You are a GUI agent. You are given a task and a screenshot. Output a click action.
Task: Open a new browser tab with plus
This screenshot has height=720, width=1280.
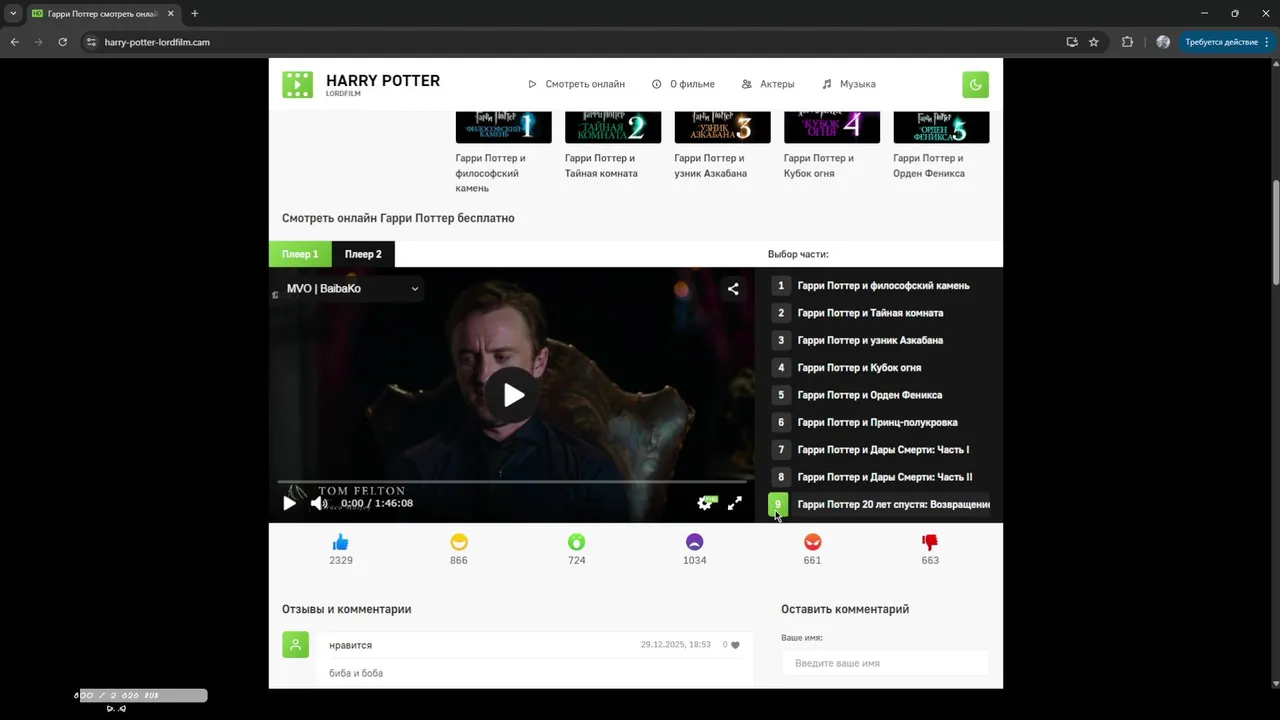194,14
